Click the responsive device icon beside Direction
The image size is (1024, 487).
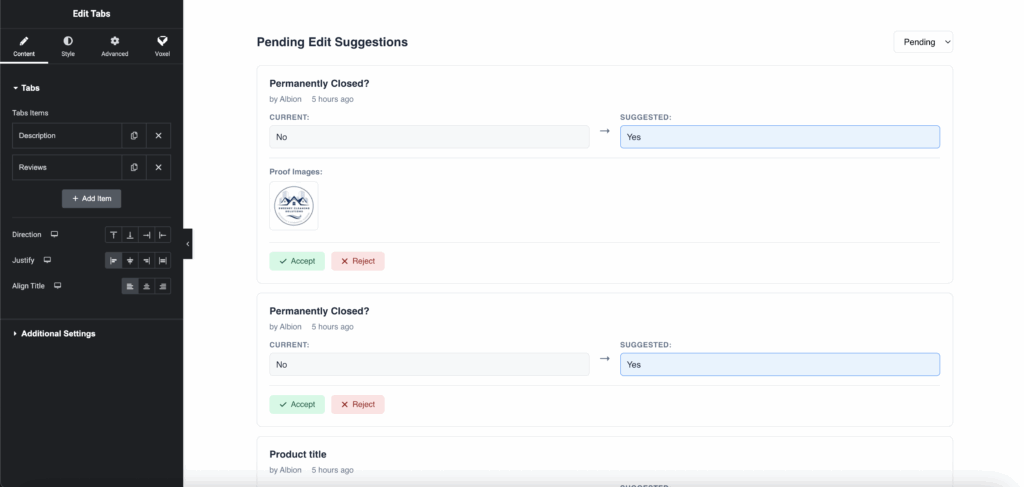click(x=55, y=234)
